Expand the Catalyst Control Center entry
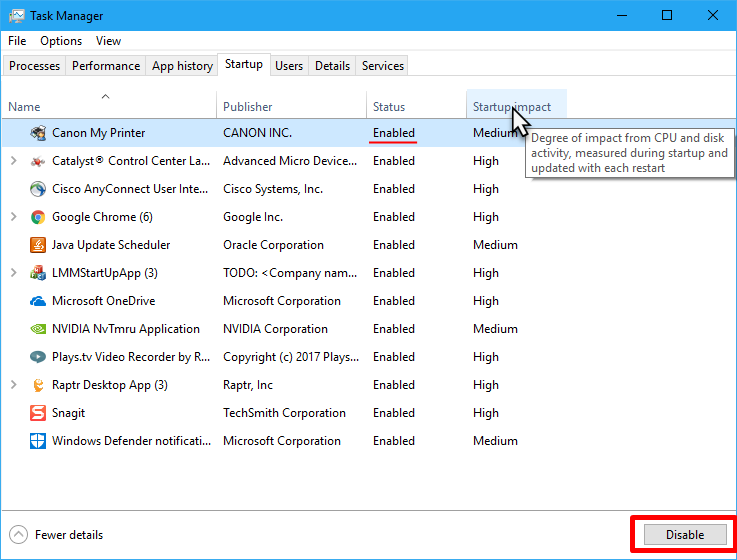This screenshot has width=737, height=560. [x=14, y=161]
